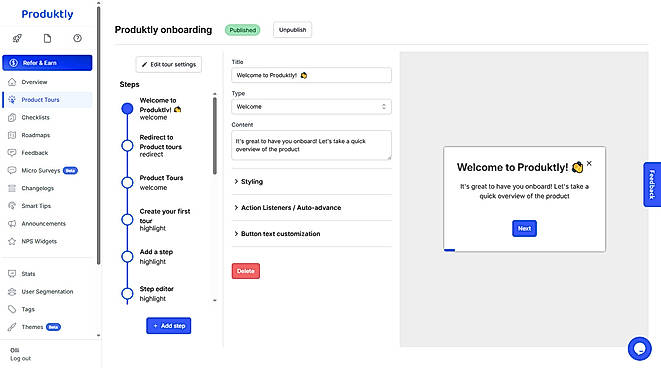Screen dimensions: 661x368
Task: Expand Action Listeners / Auto-advance section
Action: tap(312, 207)
